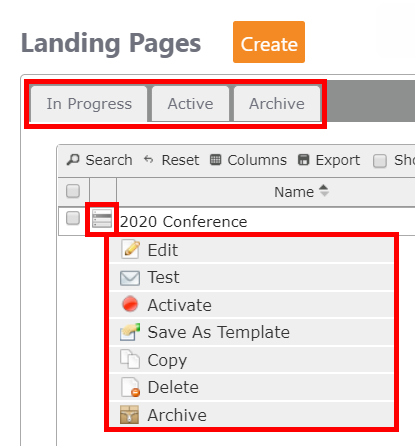Check the 2020 Conference row checkbox
Viewport: 415px width, 446px height.
[x=73, y=219]
